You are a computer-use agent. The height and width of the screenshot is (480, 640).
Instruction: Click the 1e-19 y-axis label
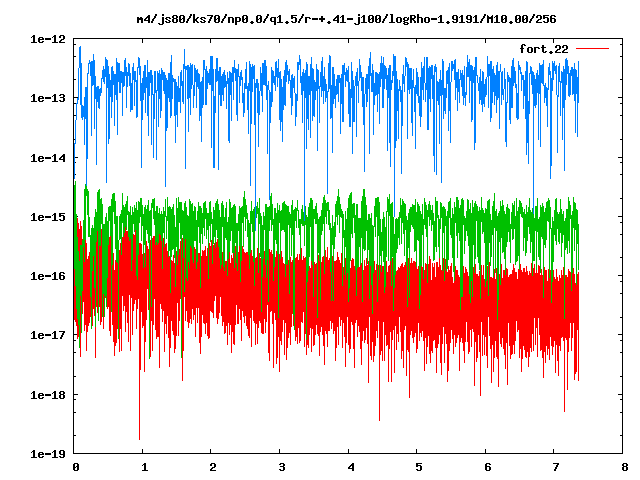pos(48,454)
